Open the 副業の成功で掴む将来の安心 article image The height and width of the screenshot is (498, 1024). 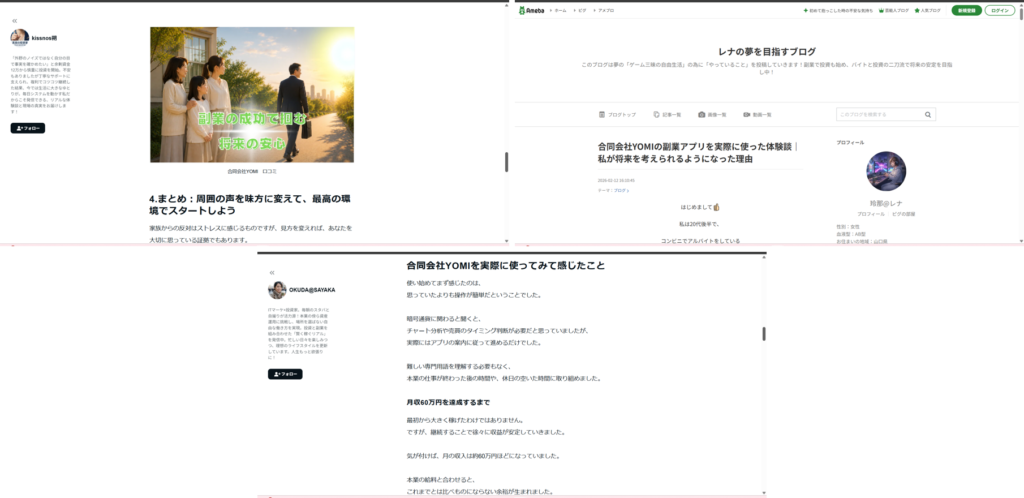point(252,95)
